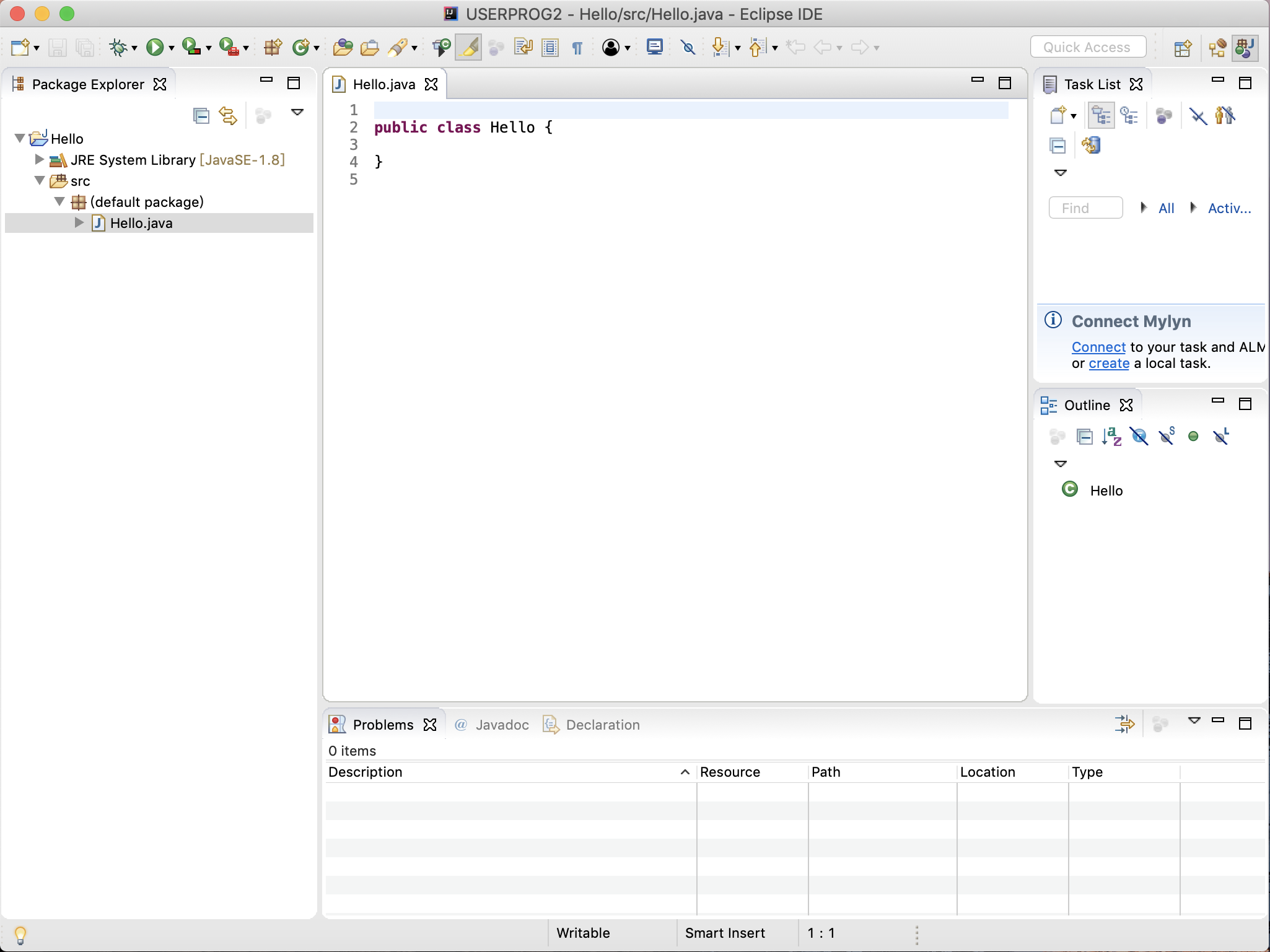Click the Debug bug icon
The height and width of the screenshot is (952, 1270).
coord(118,47)
